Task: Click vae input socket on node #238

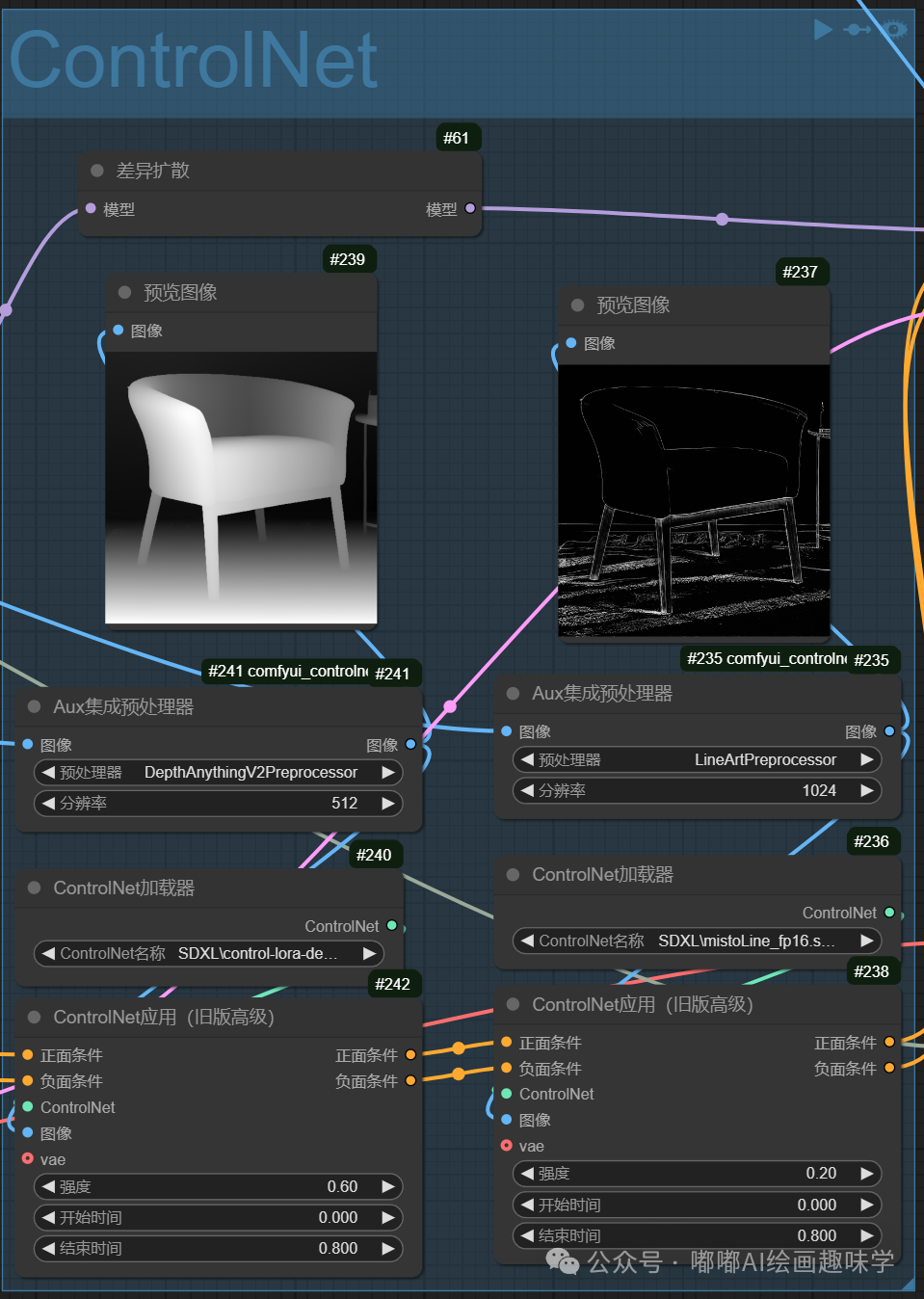Action: (507, 1145)
